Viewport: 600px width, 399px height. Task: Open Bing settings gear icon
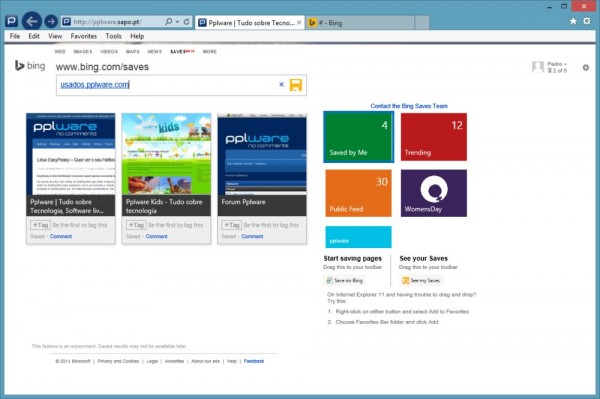[x=585, y=68]
